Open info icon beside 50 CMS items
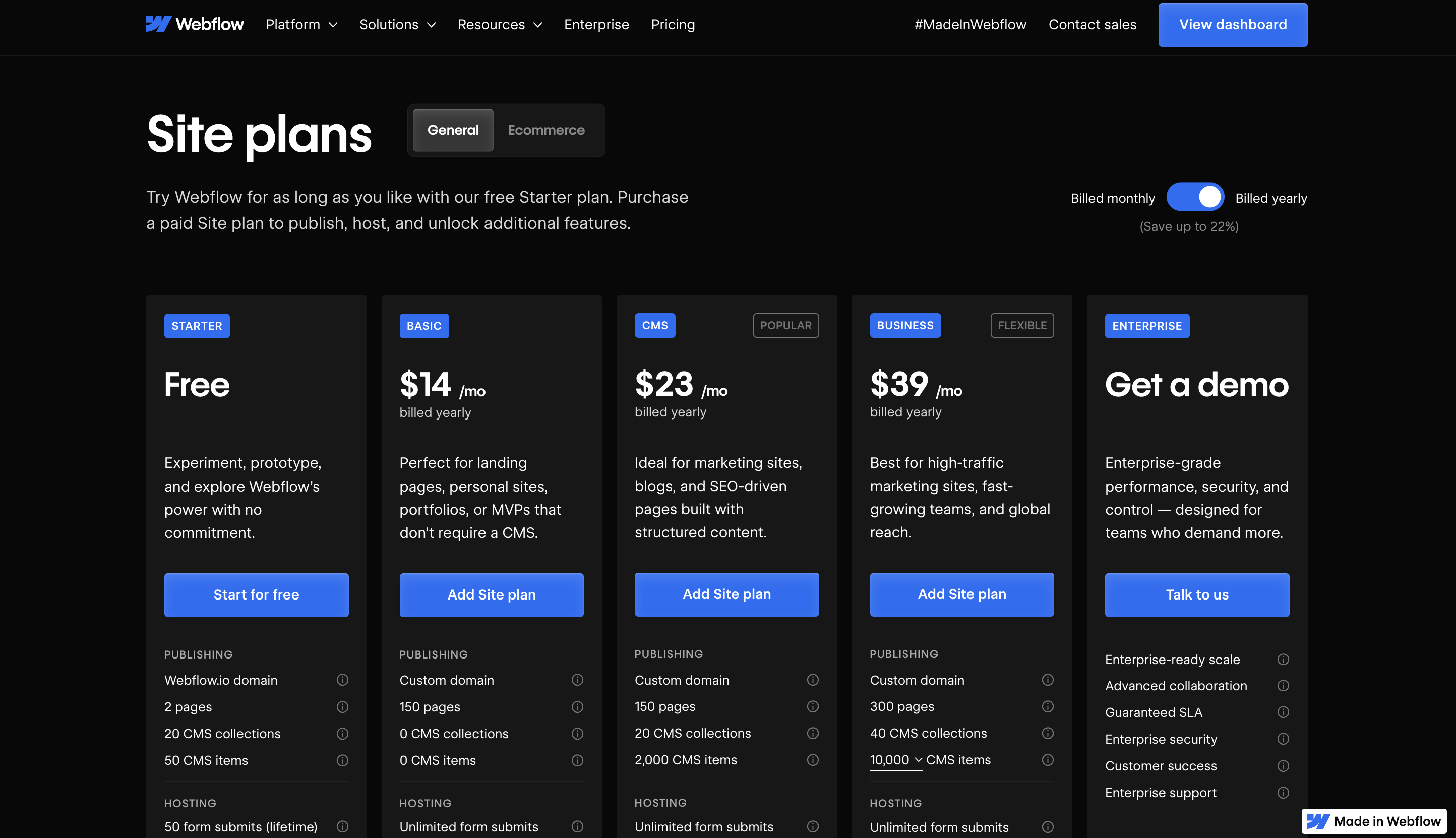 point(342,760)
